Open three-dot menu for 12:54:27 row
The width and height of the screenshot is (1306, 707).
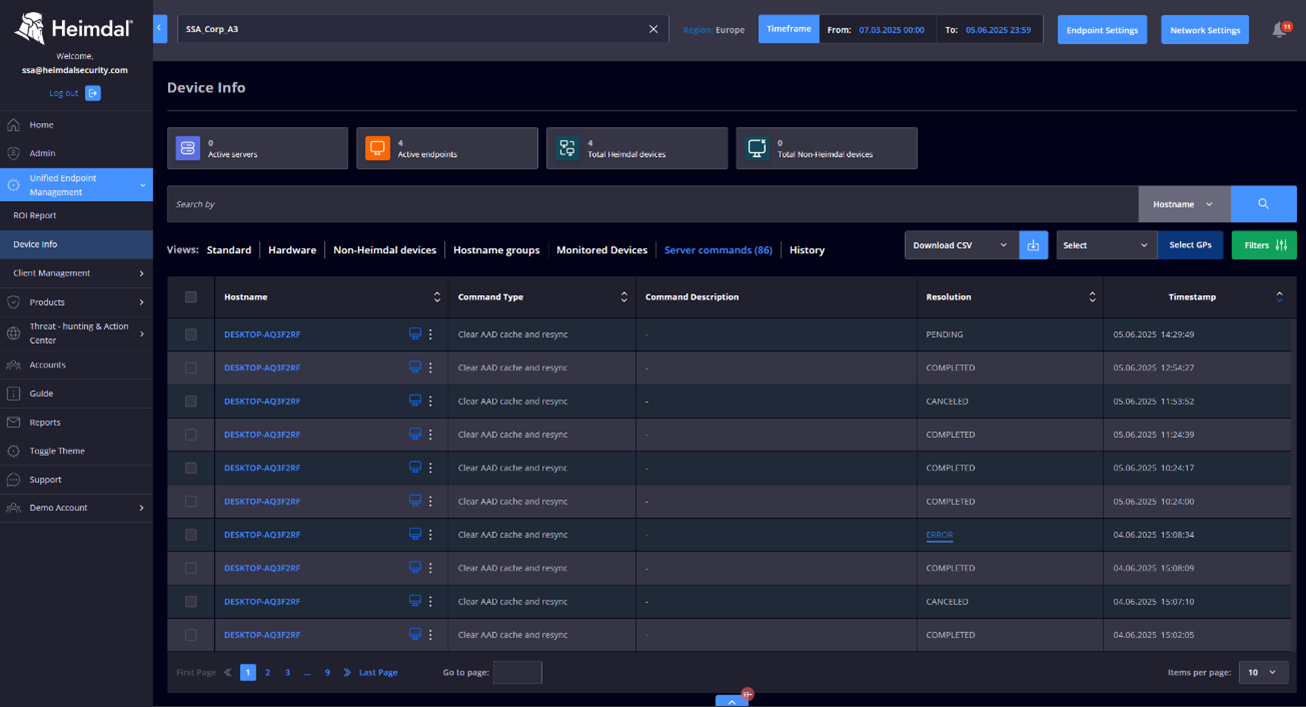431,368
